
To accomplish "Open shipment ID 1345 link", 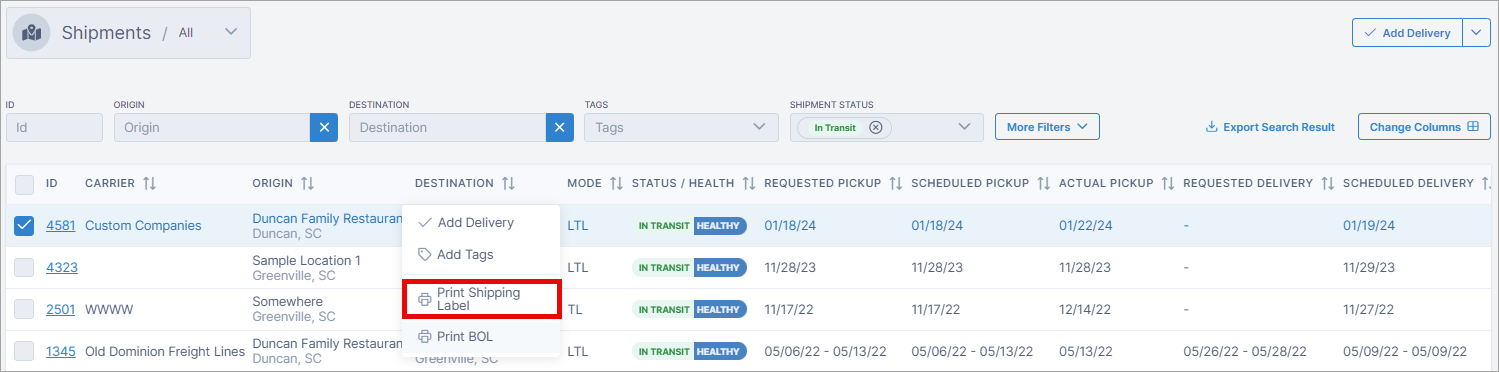I will tap(60, 351).
